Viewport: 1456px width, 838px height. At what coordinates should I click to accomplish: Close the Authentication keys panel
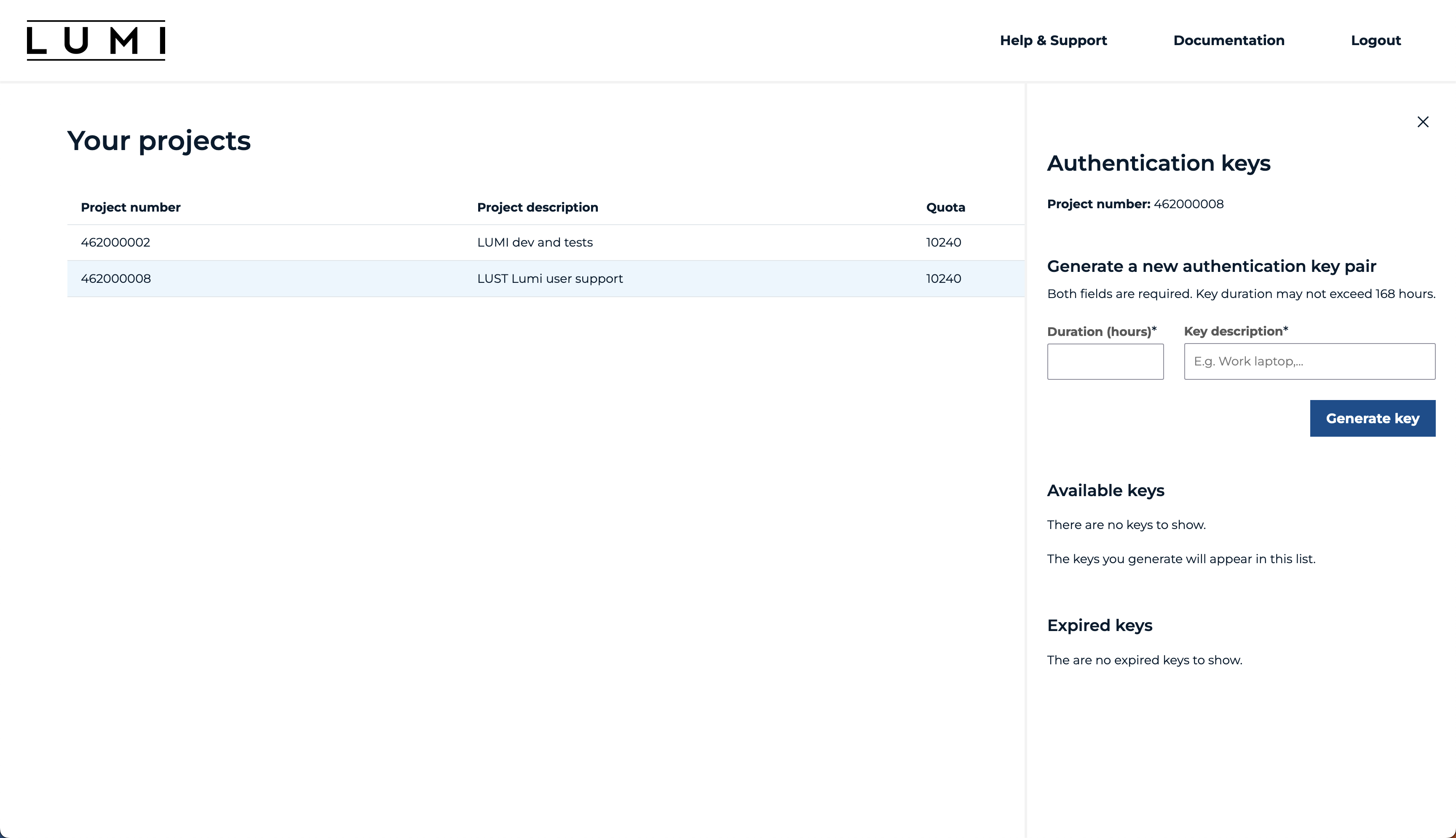point(1423,121)
